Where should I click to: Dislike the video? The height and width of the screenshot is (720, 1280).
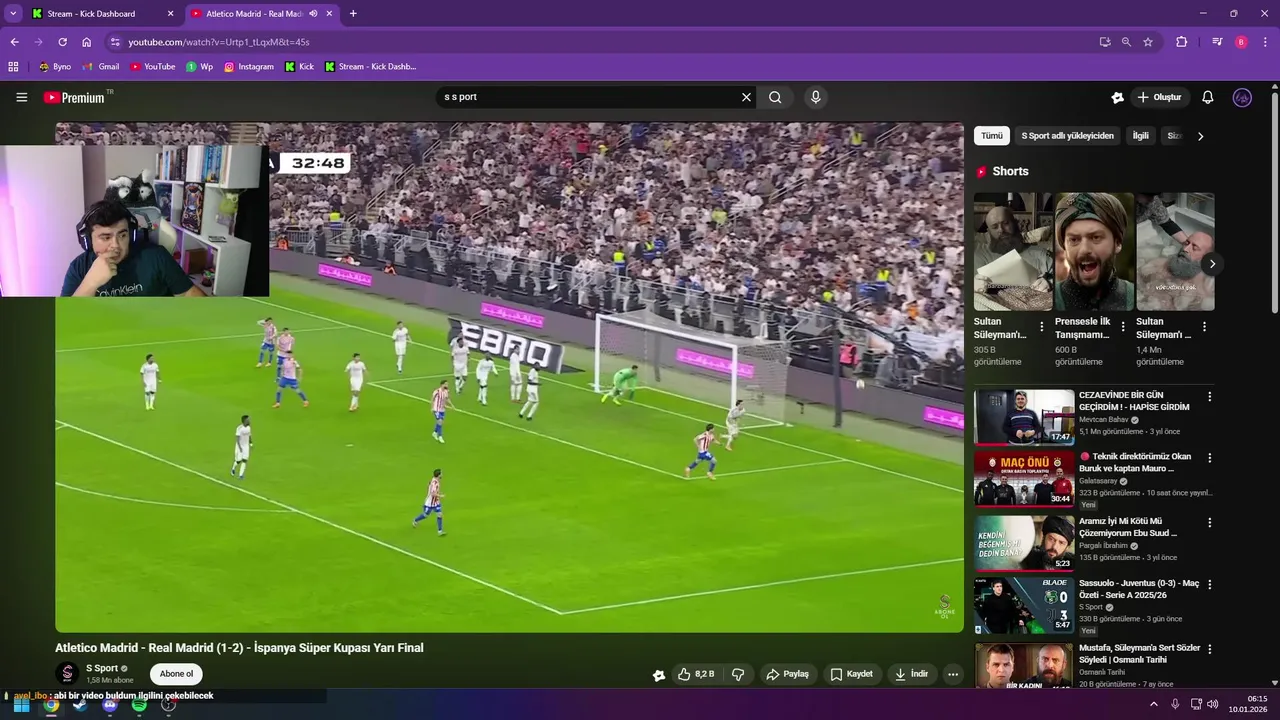pyautogui.click(x=738, y=674)
